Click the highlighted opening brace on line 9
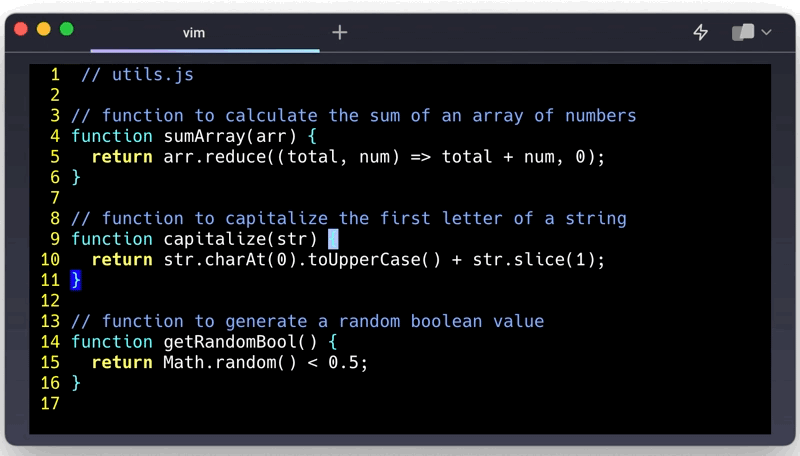 pyautogui.click(x=333, y=239)
